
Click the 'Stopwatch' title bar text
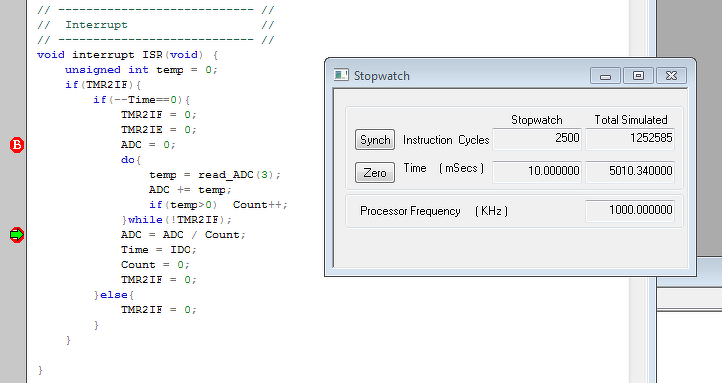[382, 75]
